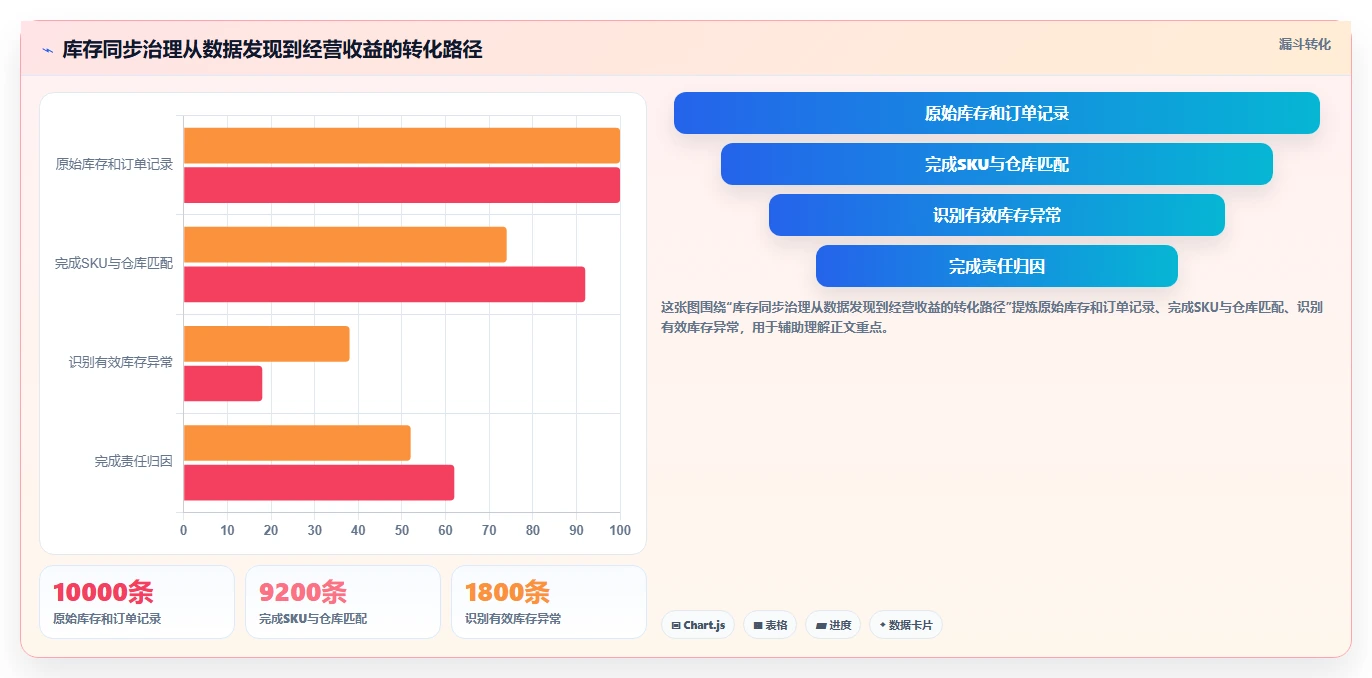This screenshot has height=678, width=1372.
Task: Click the x-axis tick 0
Action: 183,530
